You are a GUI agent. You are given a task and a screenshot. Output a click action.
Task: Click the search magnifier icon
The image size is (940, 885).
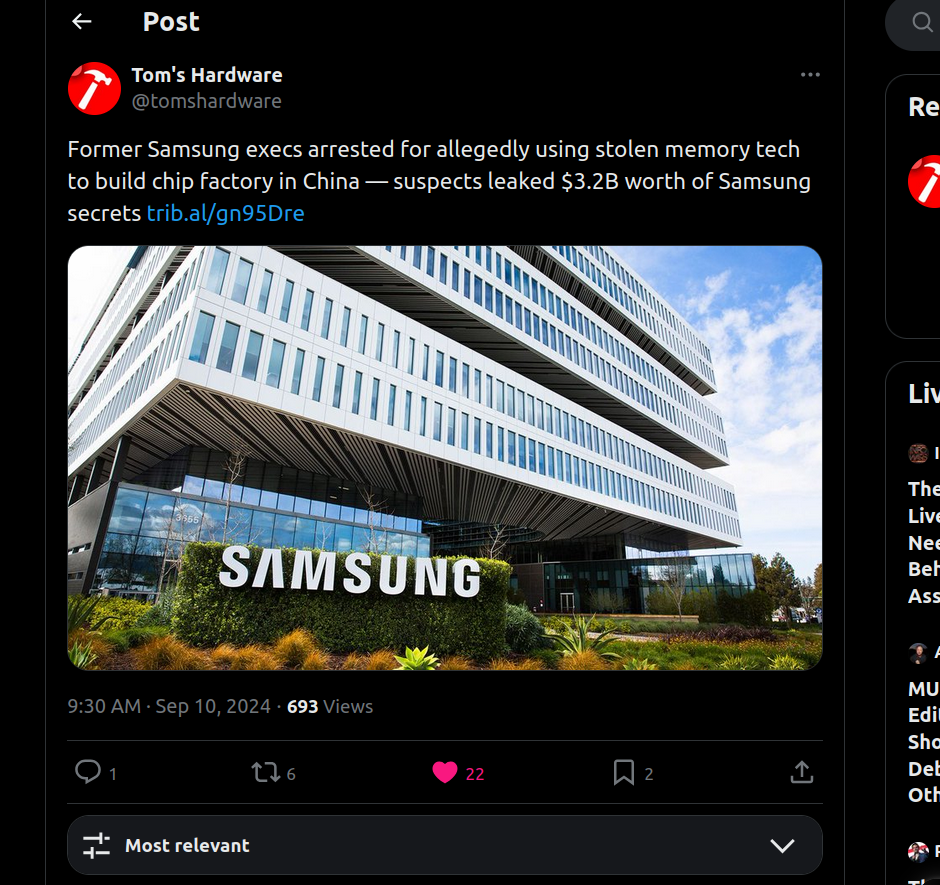tap(922, 22)
